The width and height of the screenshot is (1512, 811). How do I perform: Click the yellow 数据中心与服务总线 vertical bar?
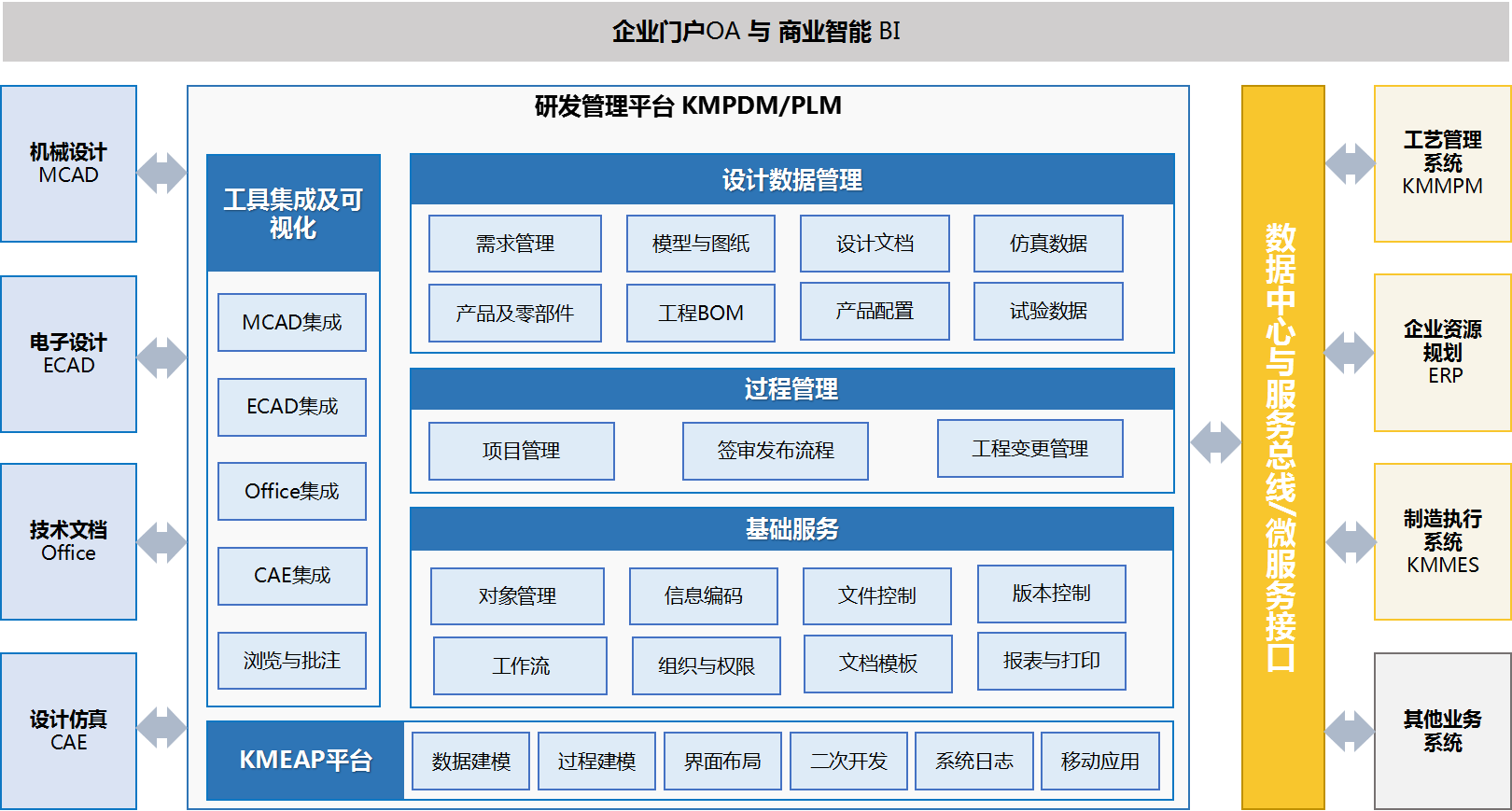[x=1282, y=447]
